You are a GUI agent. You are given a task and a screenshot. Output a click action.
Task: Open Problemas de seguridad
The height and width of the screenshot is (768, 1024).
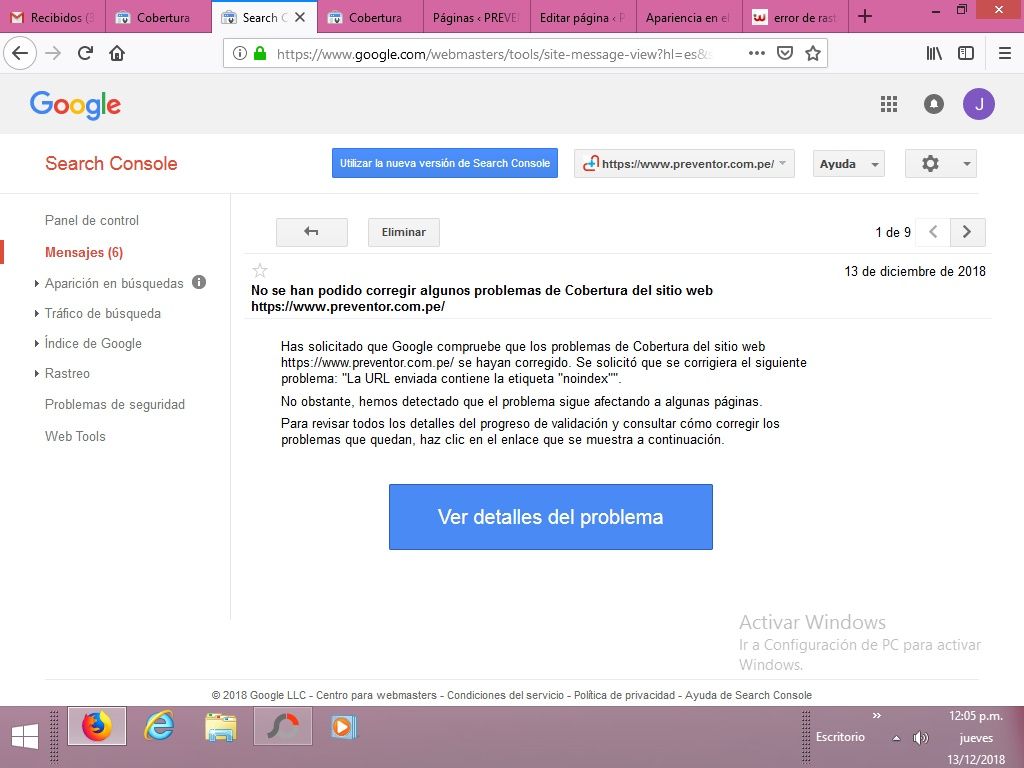click(x=114, y=405)
